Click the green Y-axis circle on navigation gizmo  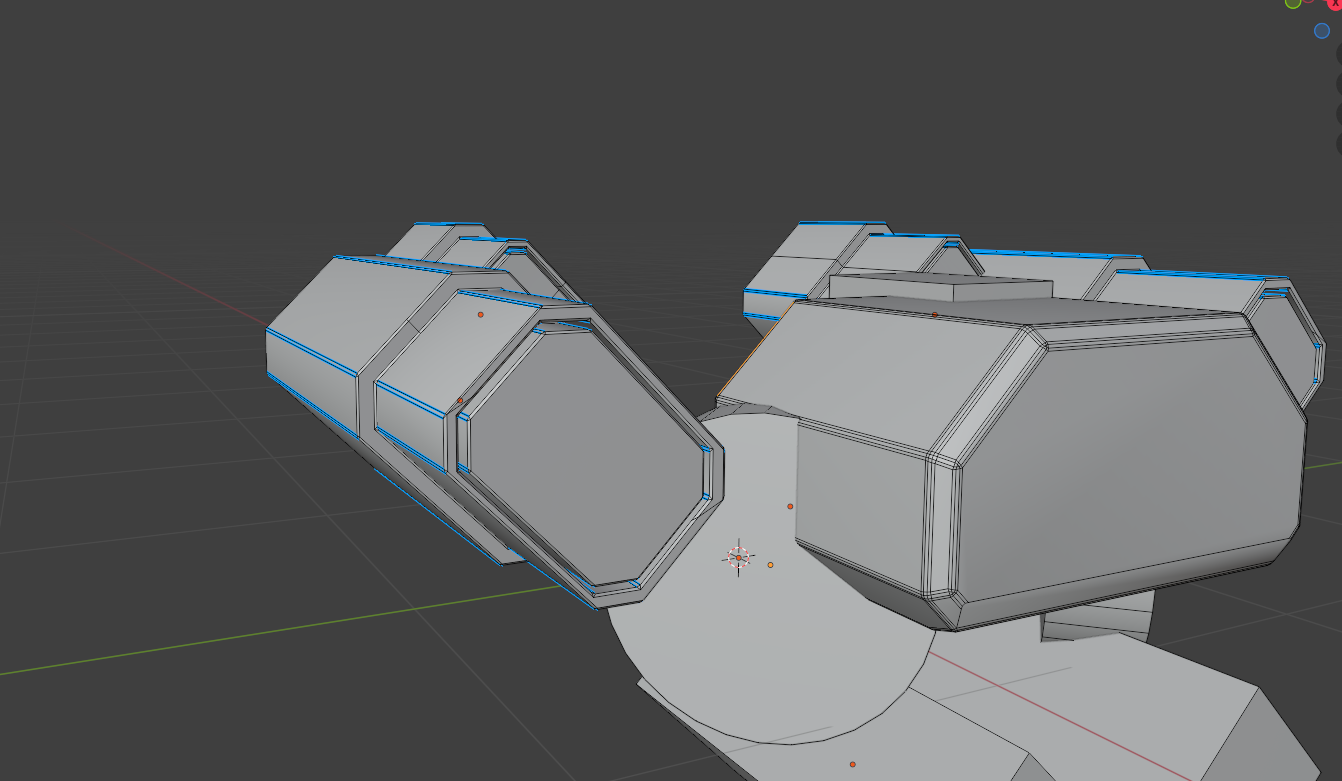tap(1293, 3)
